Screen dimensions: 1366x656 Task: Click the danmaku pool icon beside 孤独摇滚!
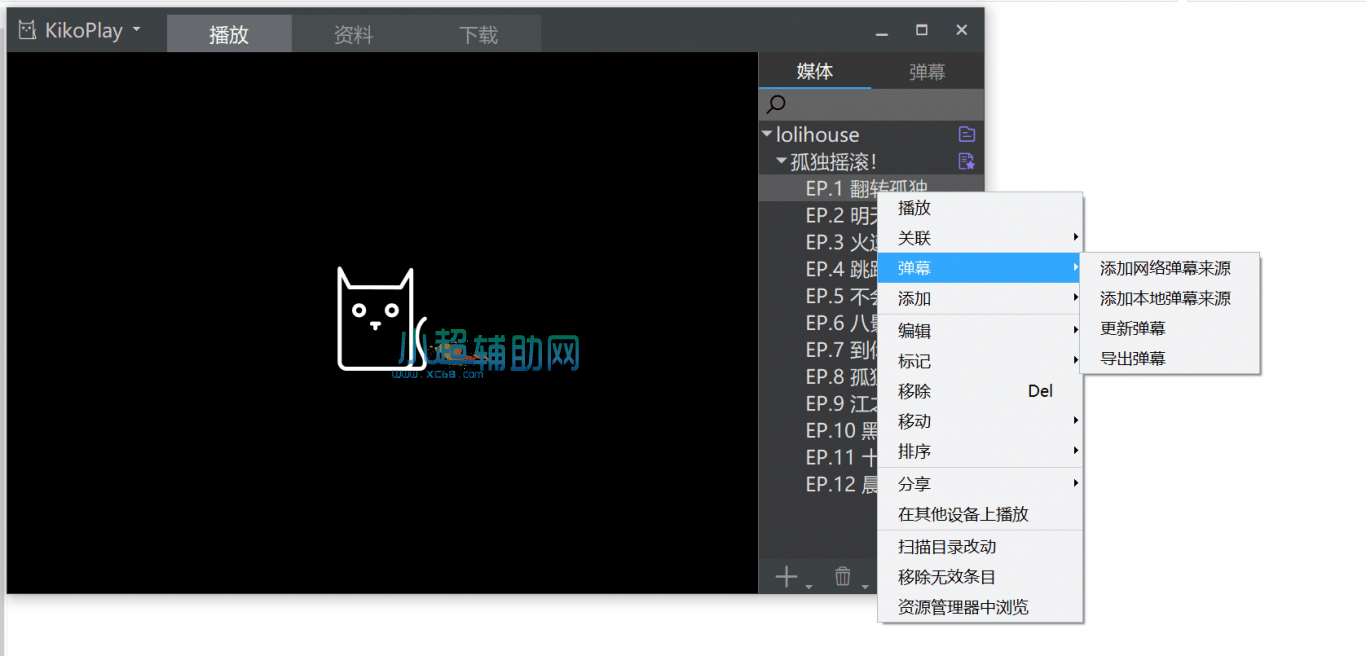pyautogui.click(x=965, y=160)
